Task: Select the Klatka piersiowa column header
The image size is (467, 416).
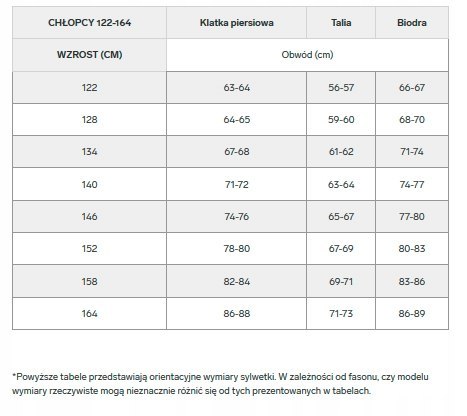Action: point(237,23)
